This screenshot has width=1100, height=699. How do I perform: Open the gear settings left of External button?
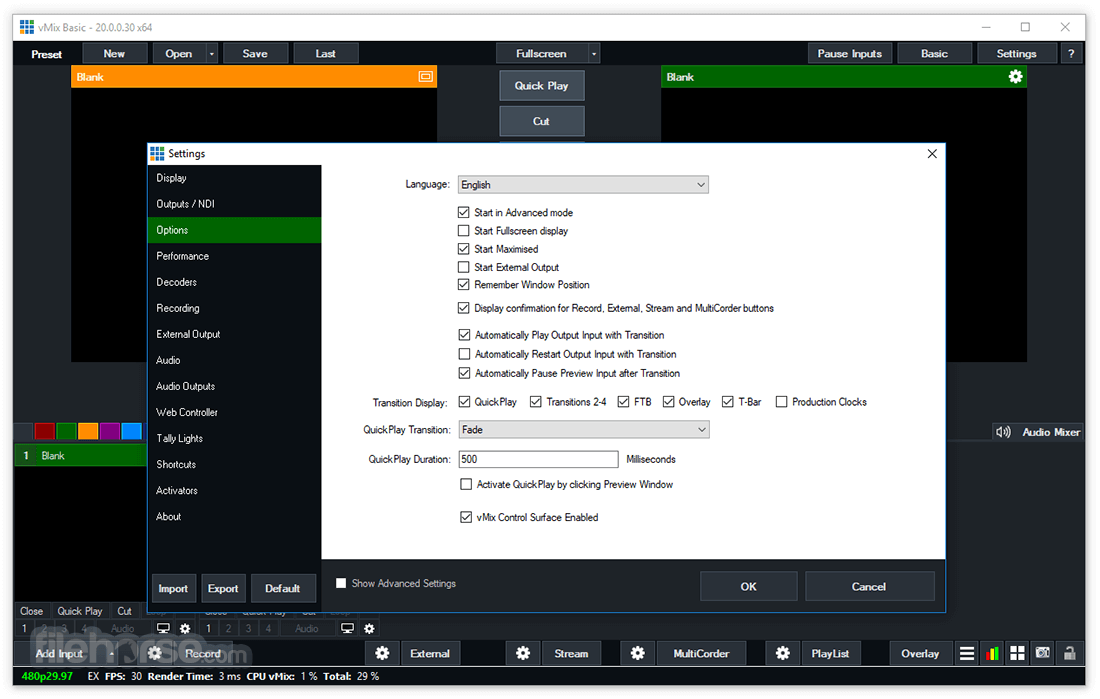pos(382,653)
